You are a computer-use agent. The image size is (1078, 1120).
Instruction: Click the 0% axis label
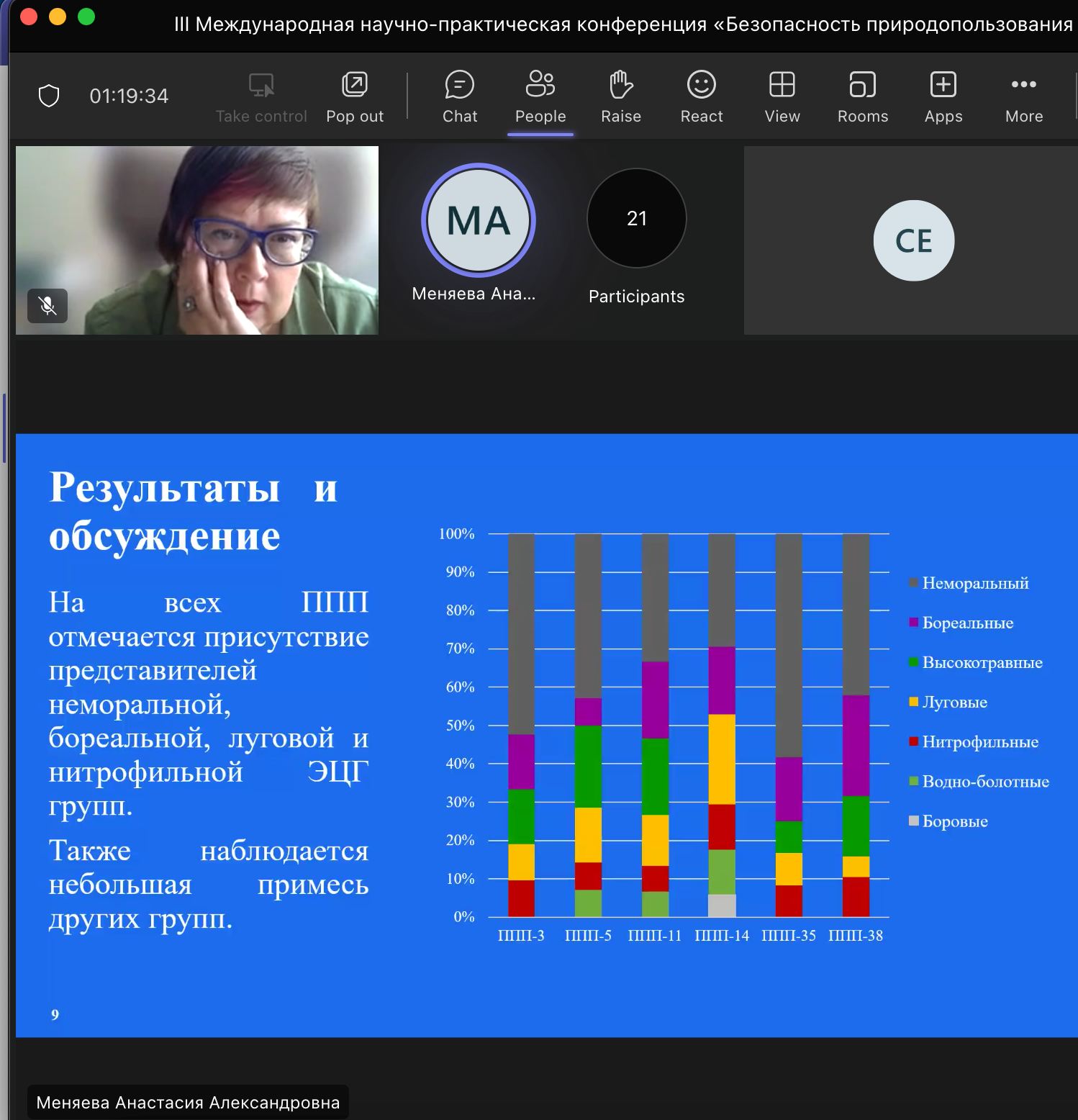coord(463,917)
